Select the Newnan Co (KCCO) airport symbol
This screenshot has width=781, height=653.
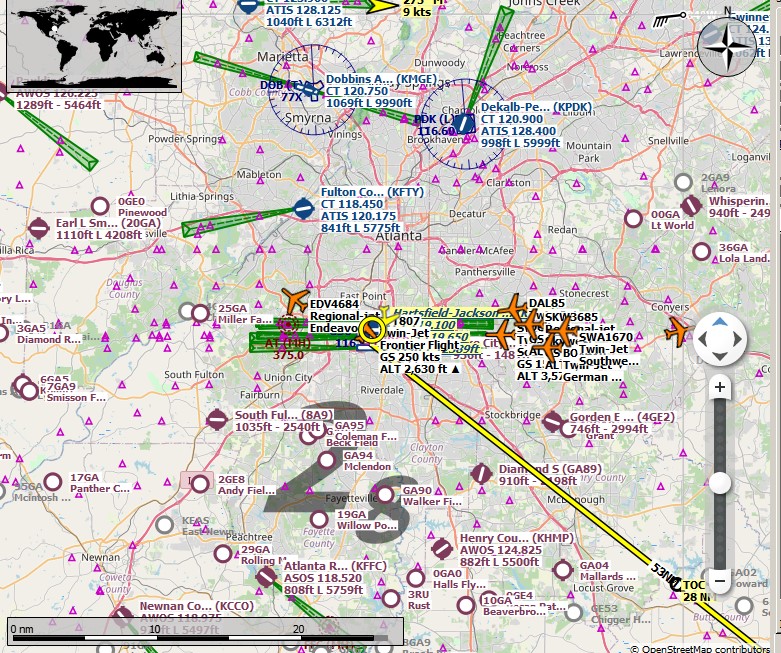(122, 616)
